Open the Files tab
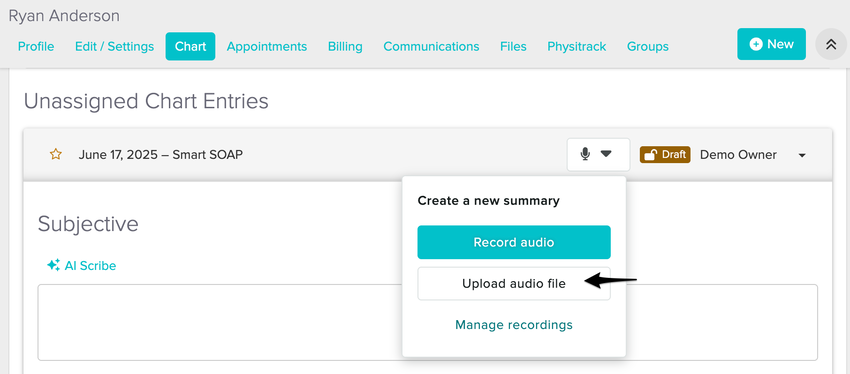850x374 pixels. [513, 47]
